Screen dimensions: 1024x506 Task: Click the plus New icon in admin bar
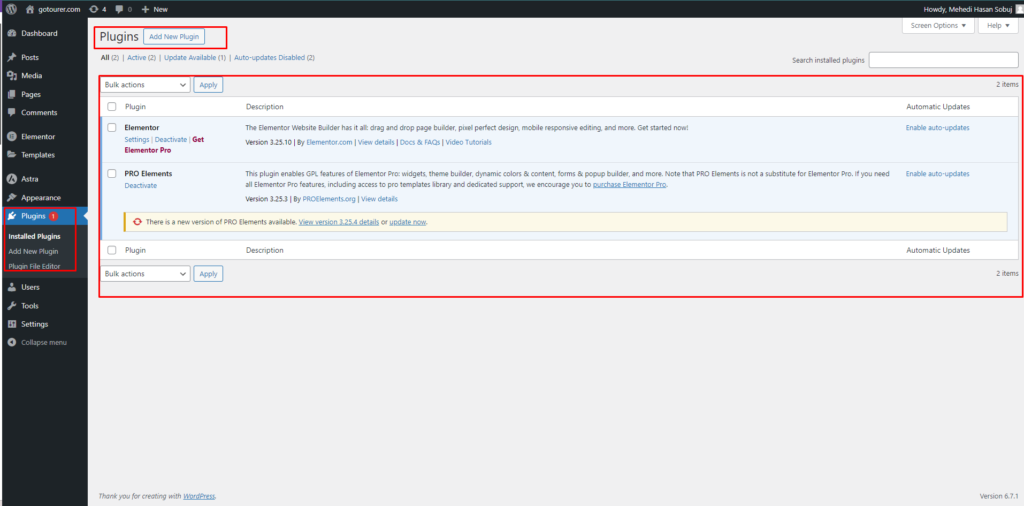146,9
